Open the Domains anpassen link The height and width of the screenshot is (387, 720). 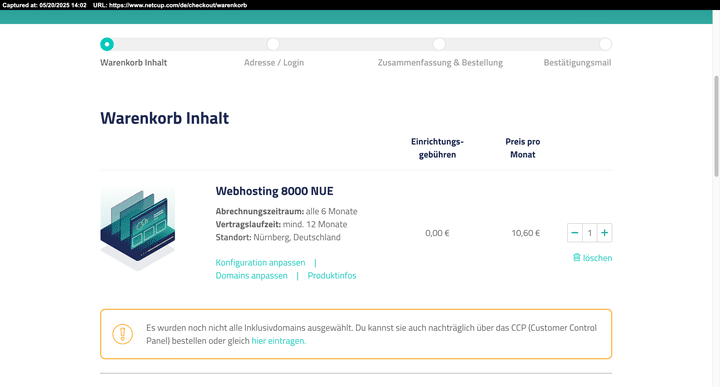pos(252,275)
